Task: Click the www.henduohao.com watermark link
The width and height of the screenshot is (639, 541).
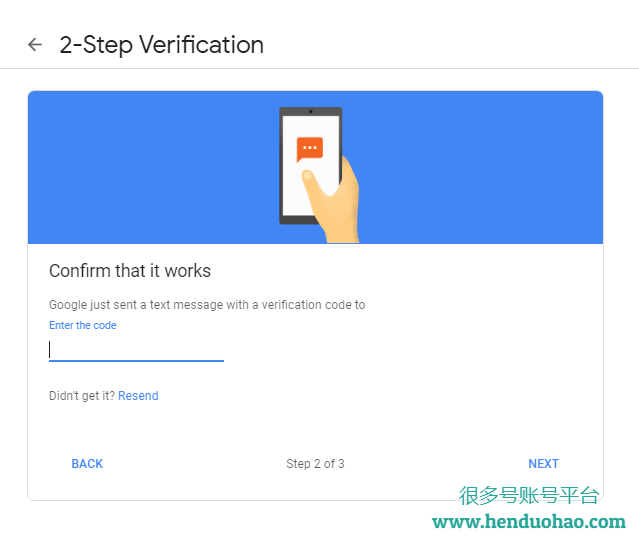Action: pyautogui.click(x=529, y=522)
